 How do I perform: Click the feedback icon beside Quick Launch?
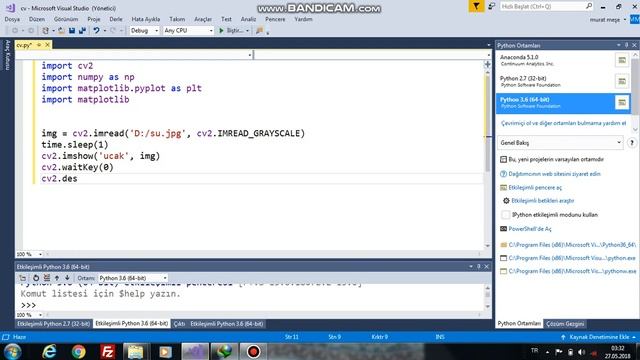pos(491,6)
